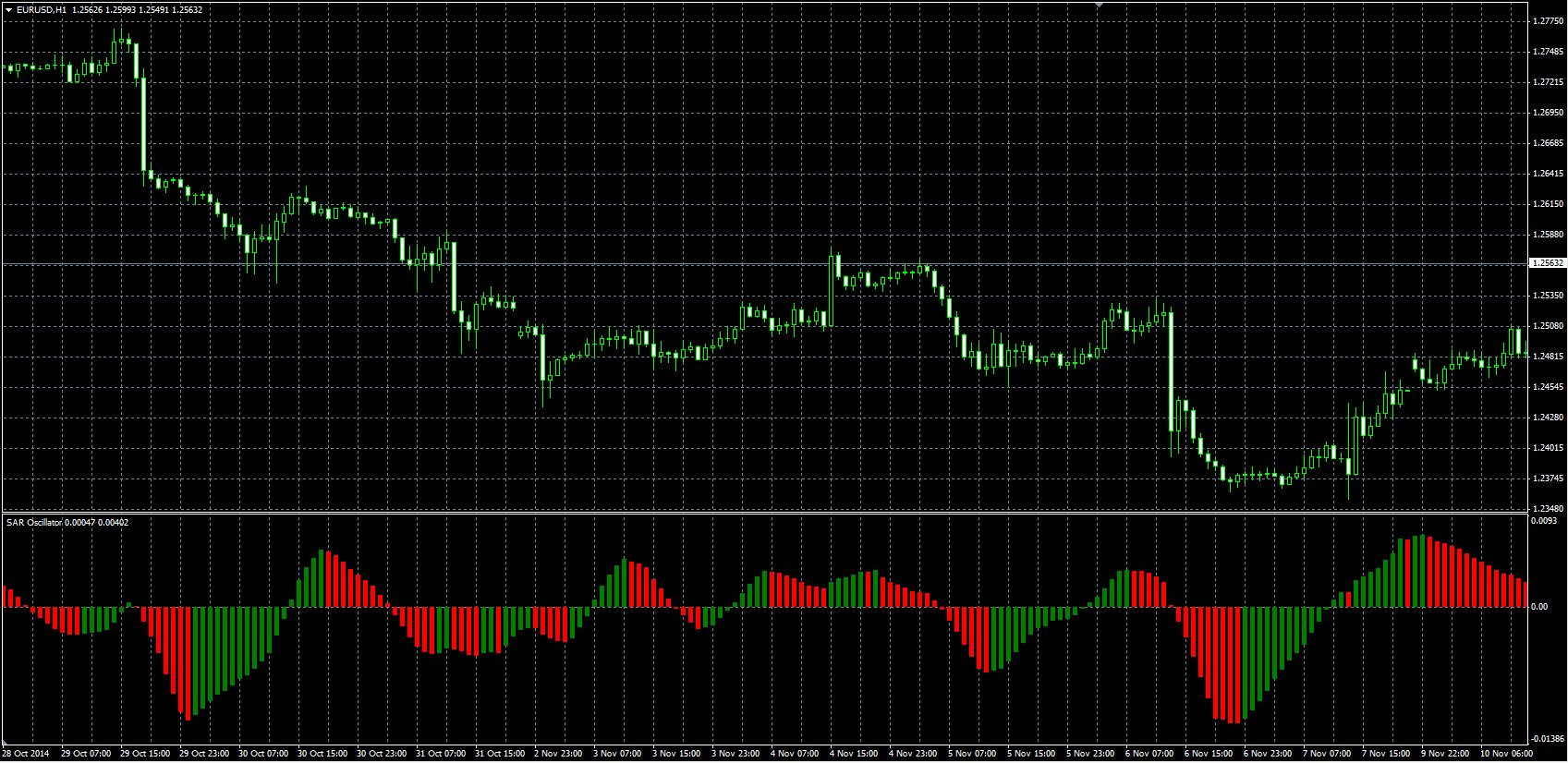Screen dimensions: 1568x763
Task: Click the 1.27215 price scale value
Action: 1548,82
